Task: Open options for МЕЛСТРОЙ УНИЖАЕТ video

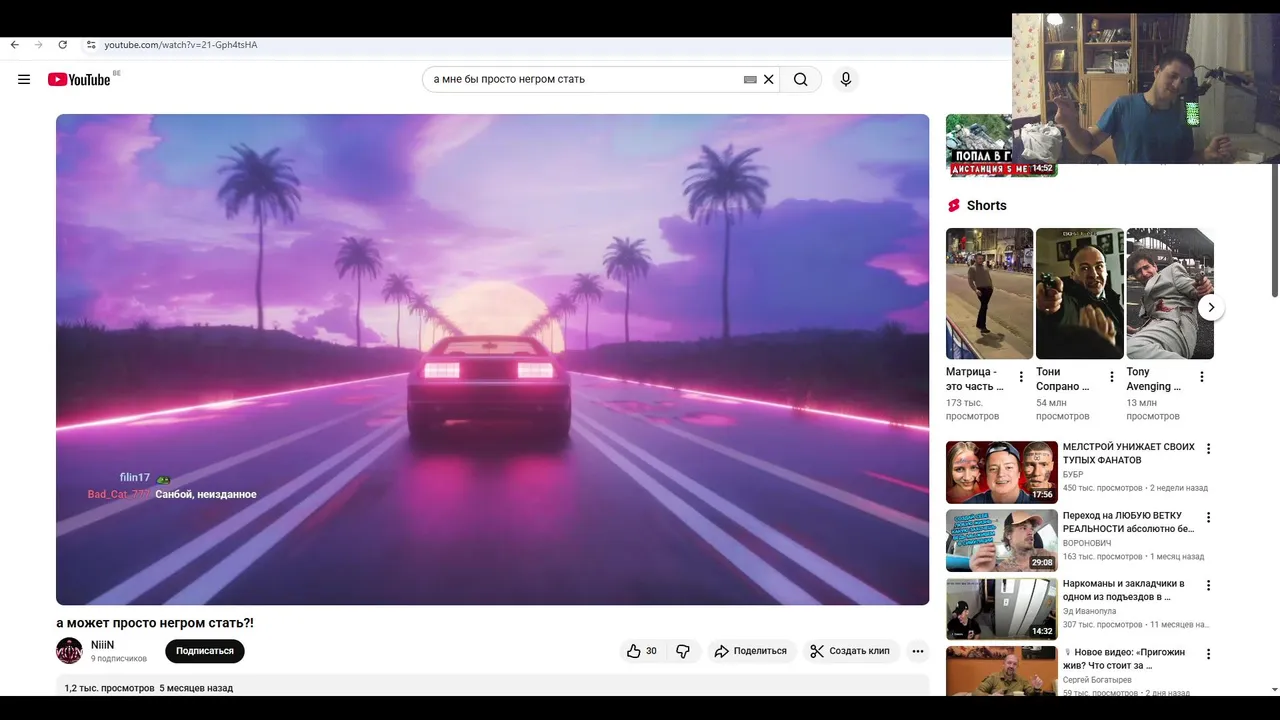Action: (1208, 449)
